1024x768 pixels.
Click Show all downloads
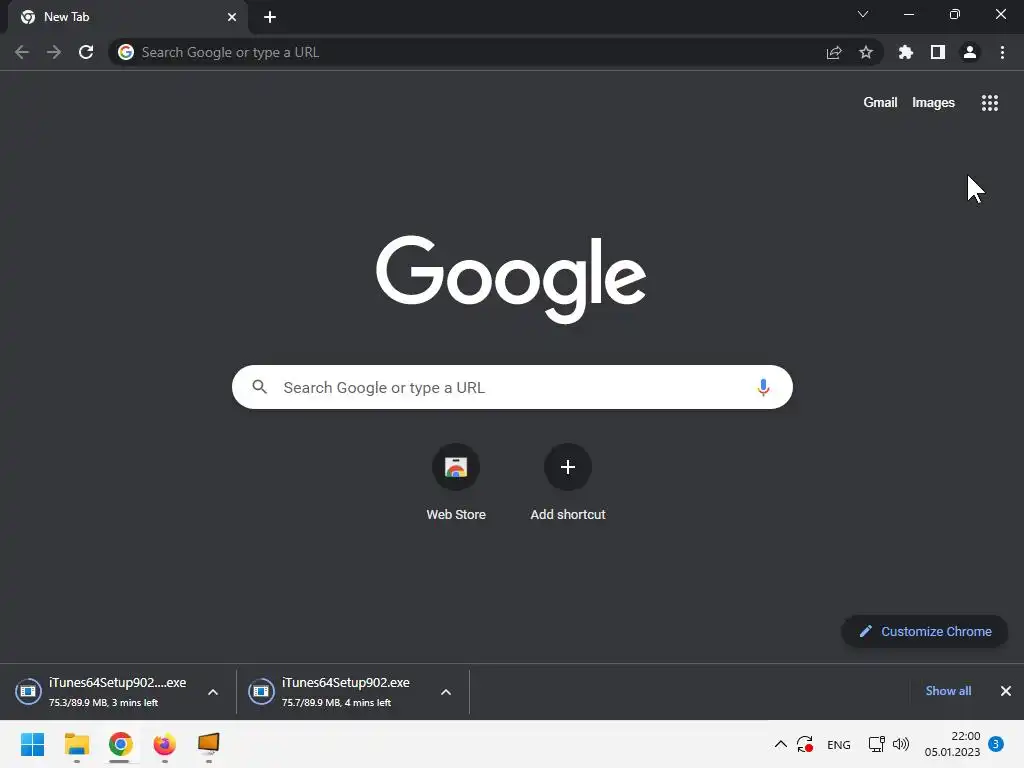coord(948,691)
